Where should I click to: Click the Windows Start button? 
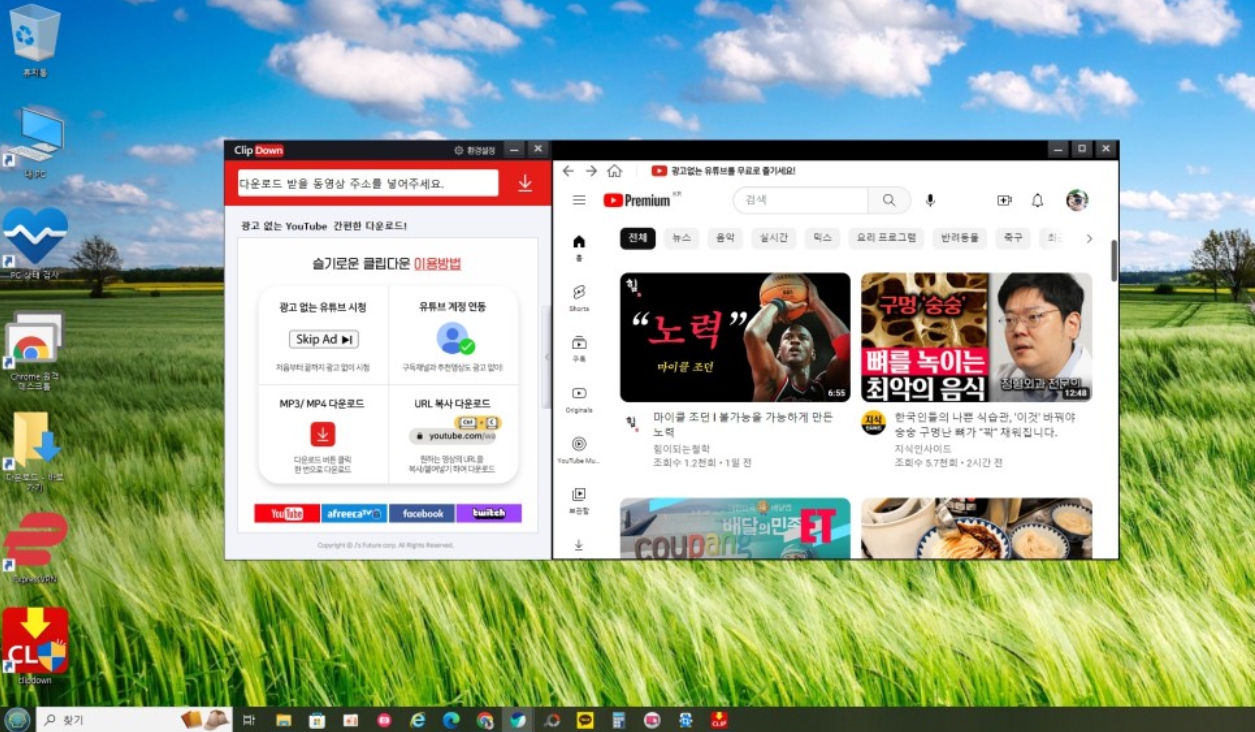tap(17, 719)
